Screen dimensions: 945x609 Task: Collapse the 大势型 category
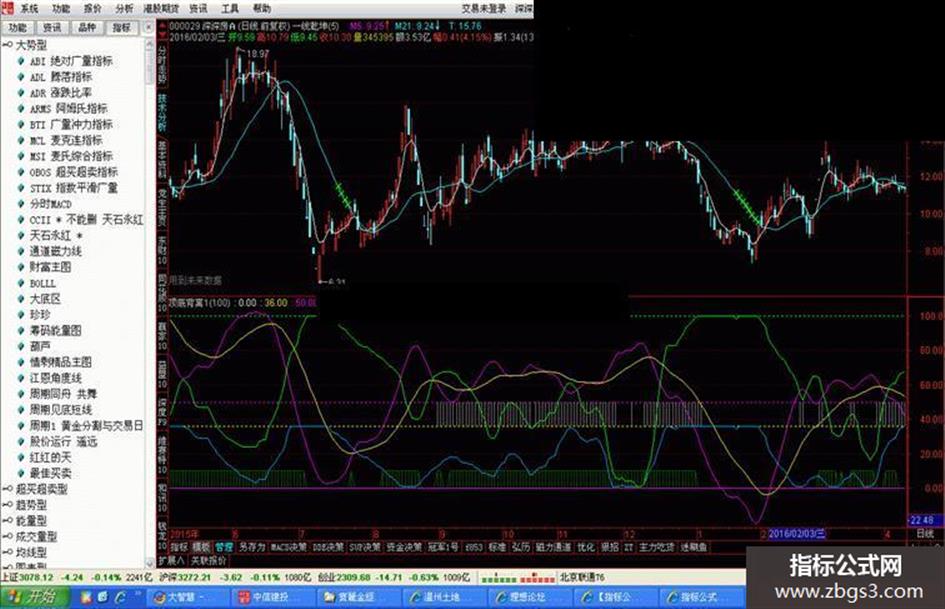click(x=7, y=45)
